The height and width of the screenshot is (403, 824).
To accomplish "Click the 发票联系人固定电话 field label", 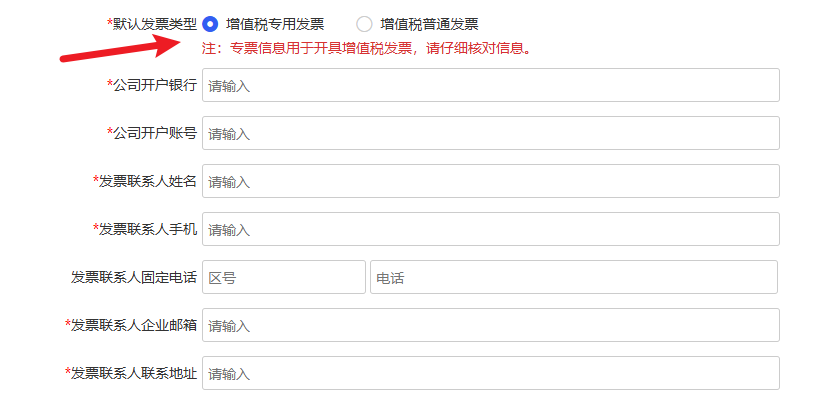I will coord(134,277).
